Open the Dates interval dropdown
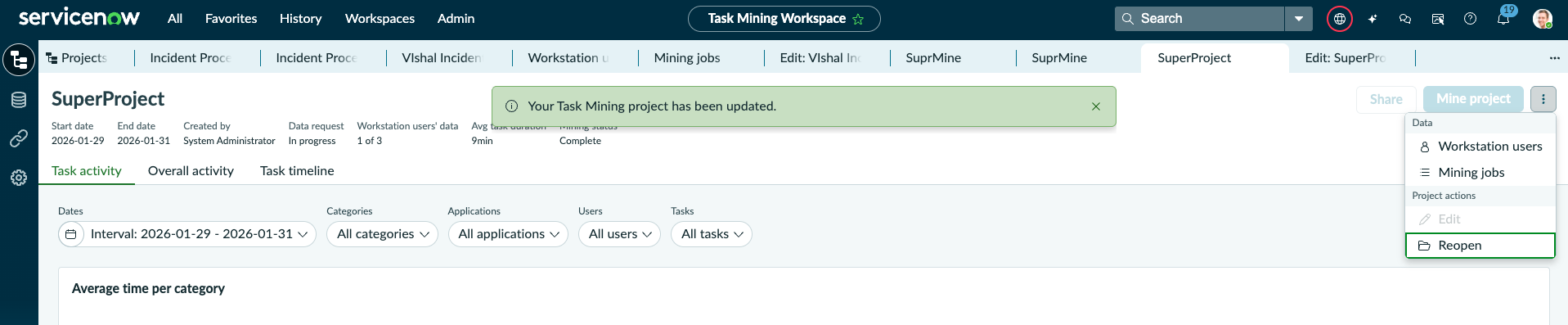Image resolution: width=1568 pixels, height=325 pixels. [x=187, y=234]
